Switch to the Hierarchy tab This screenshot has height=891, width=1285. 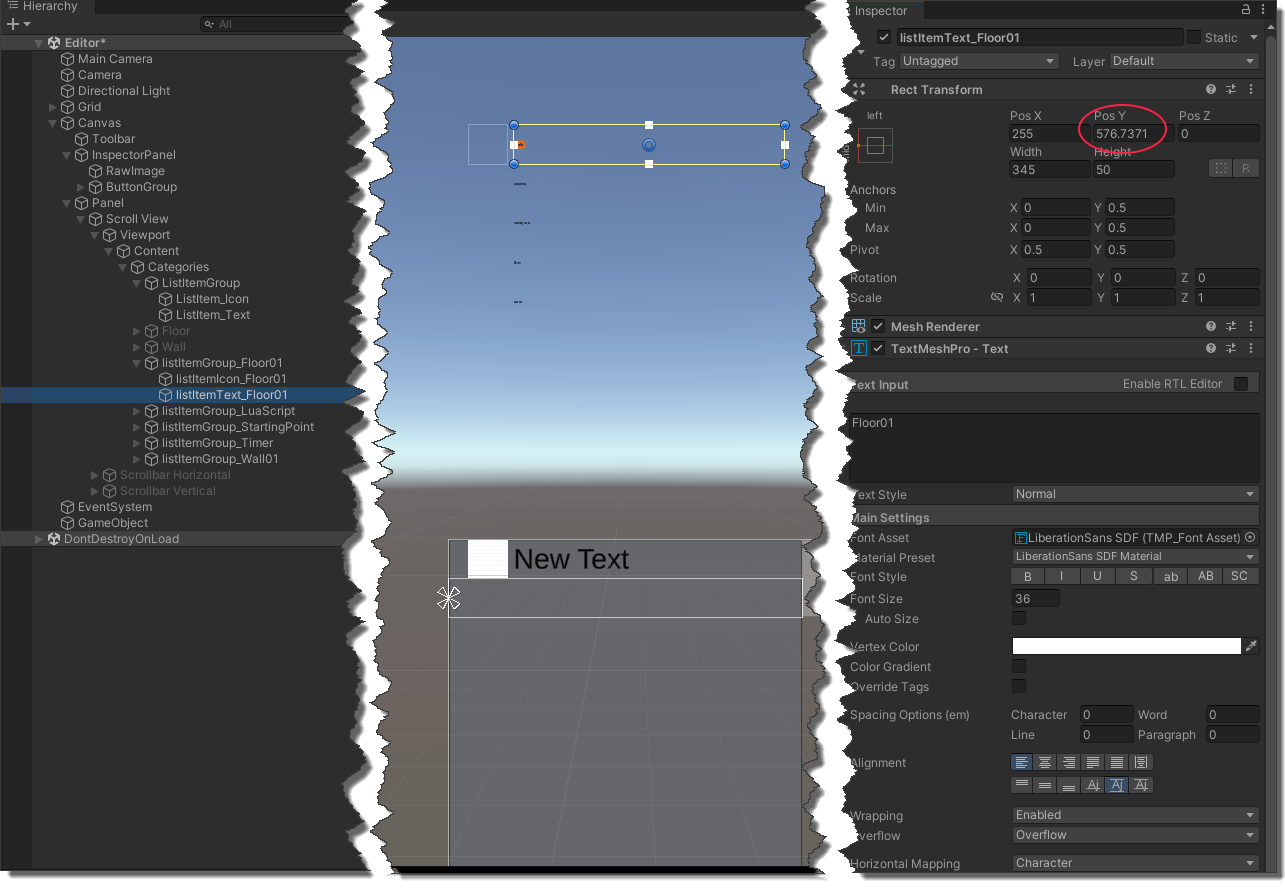coord(50,7)
